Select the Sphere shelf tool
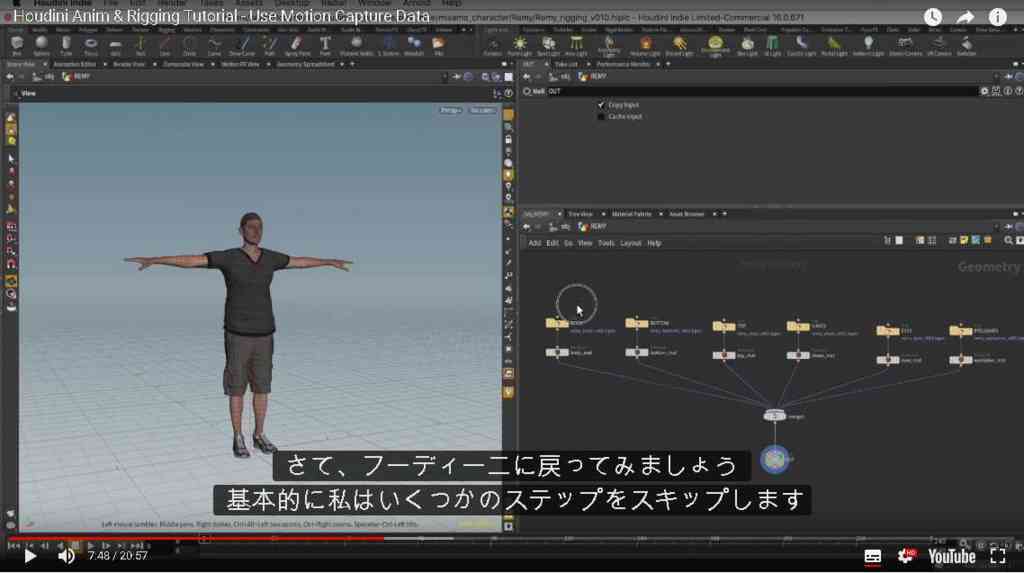 click(x=41, y=46)
